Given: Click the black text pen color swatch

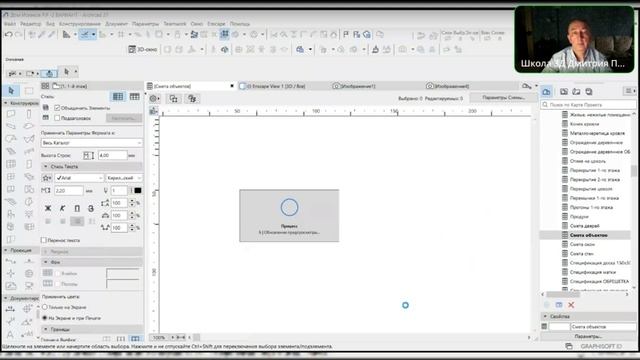Looking at the screenshot, I should point(138,190).
